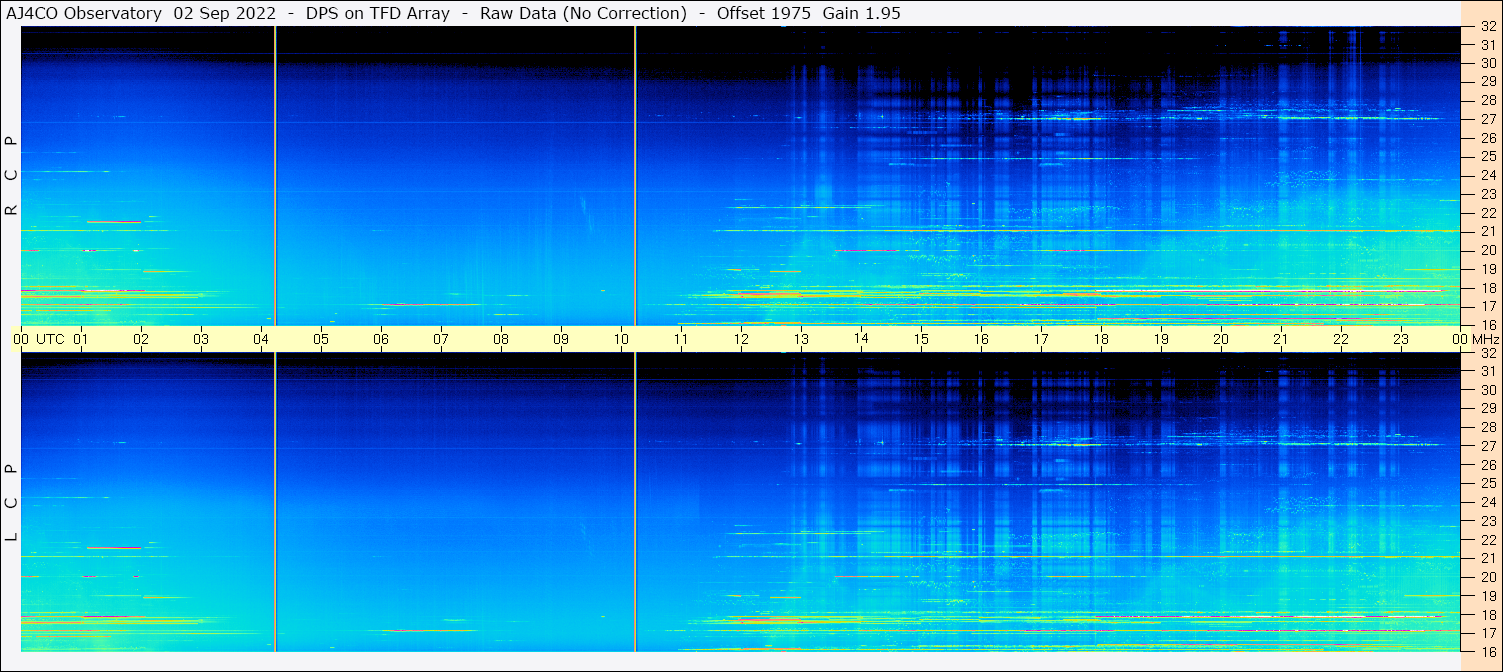Viewport: 1503px width, 672px height.
Task: Click the 22 hour tick label on time axis
Action: 1341,339
